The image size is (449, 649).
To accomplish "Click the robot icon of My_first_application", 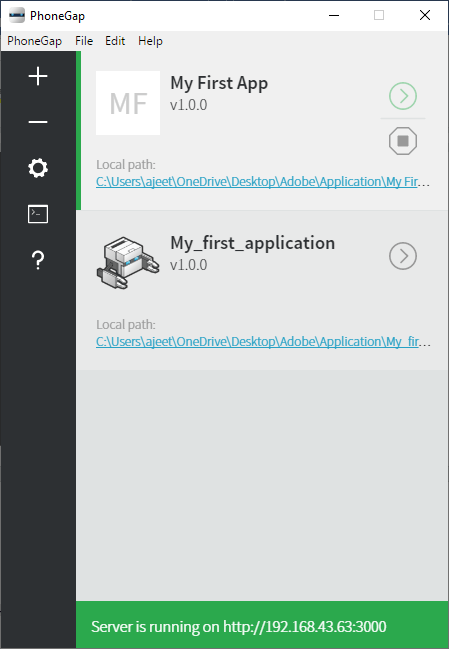I will (128, 262).
